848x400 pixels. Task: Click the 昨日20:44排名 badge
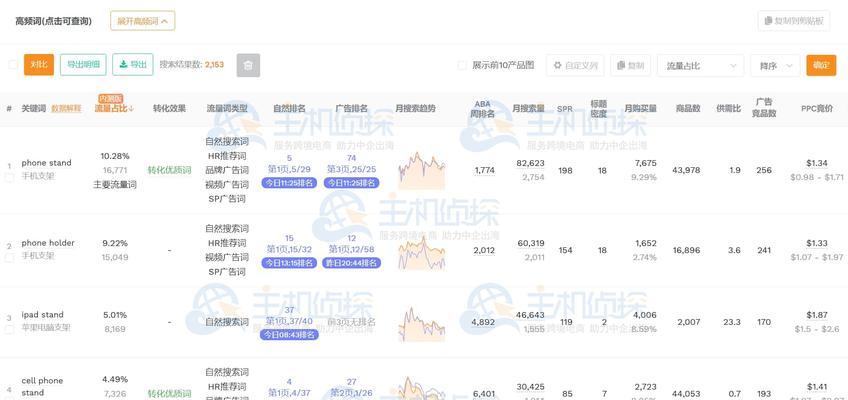click(352, 263)
